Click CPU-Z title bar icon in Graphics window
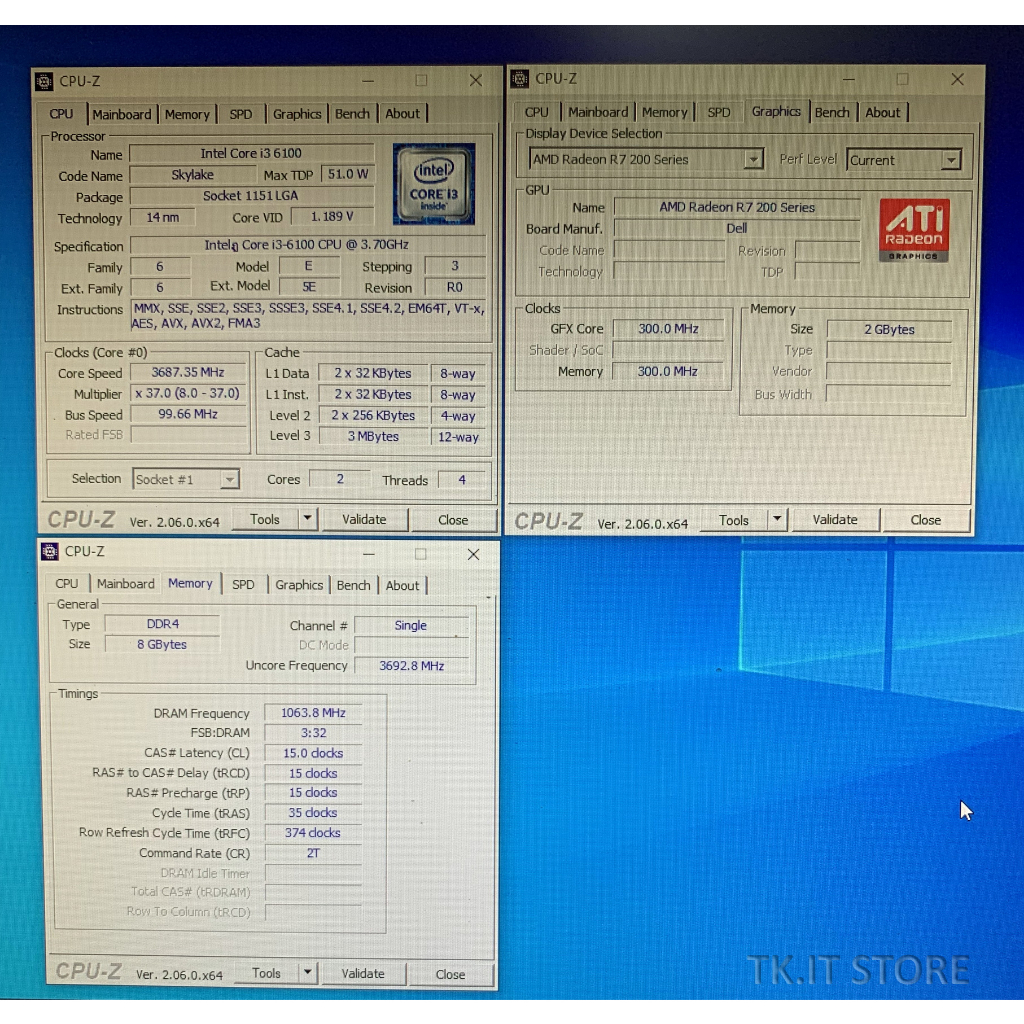1024x1024 pixels. click(521, 78)
